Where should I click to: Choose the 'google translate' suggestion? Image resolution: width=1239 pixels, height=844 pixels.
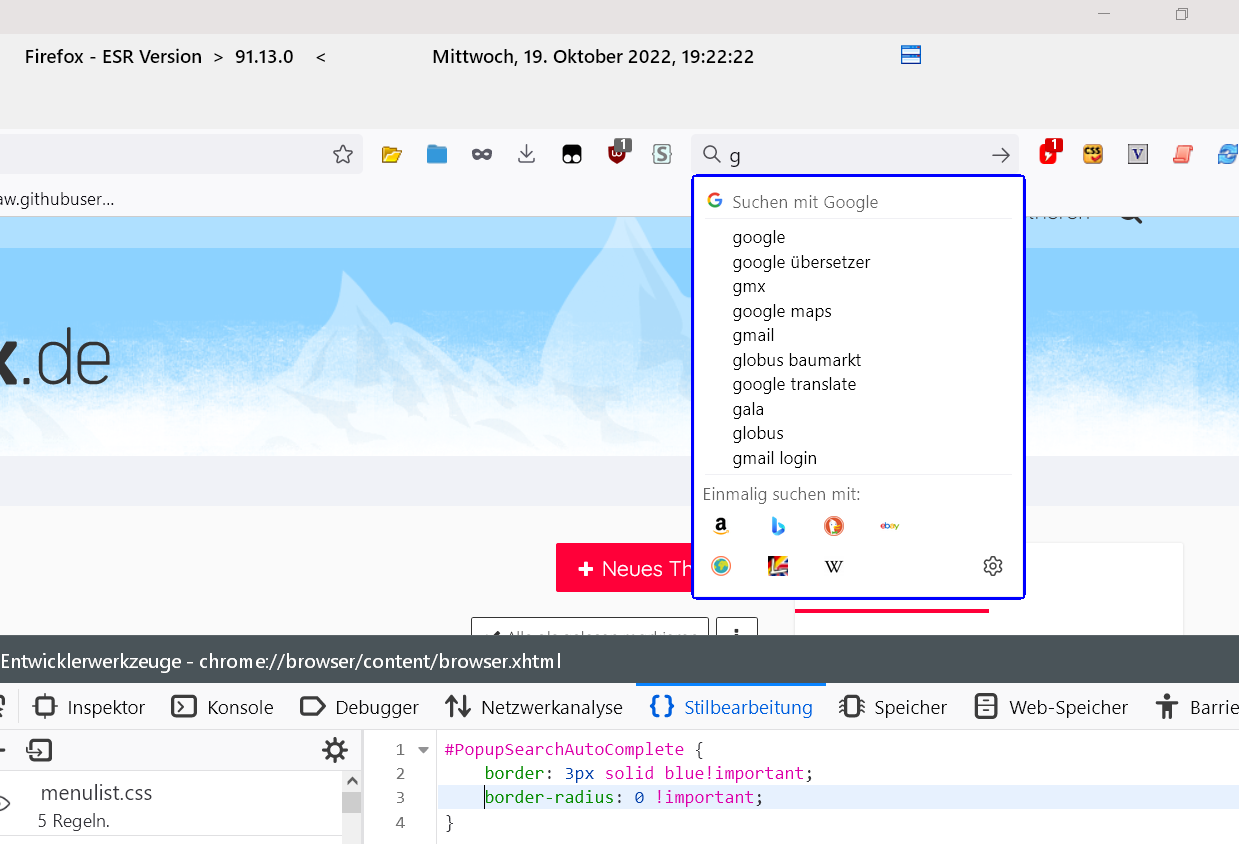pos(858,384)
